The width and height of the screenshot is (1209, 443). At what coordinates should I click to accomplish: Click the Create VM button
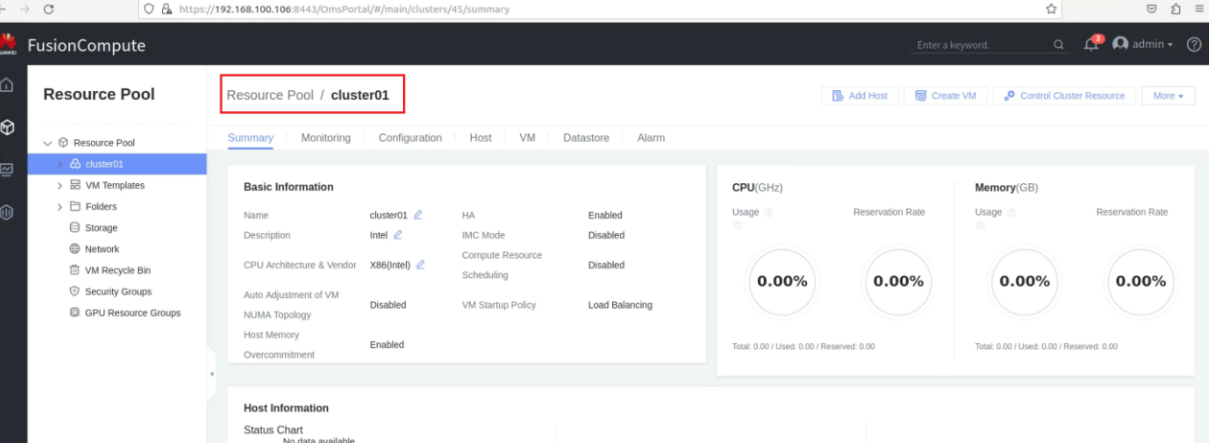pos(946,96)
